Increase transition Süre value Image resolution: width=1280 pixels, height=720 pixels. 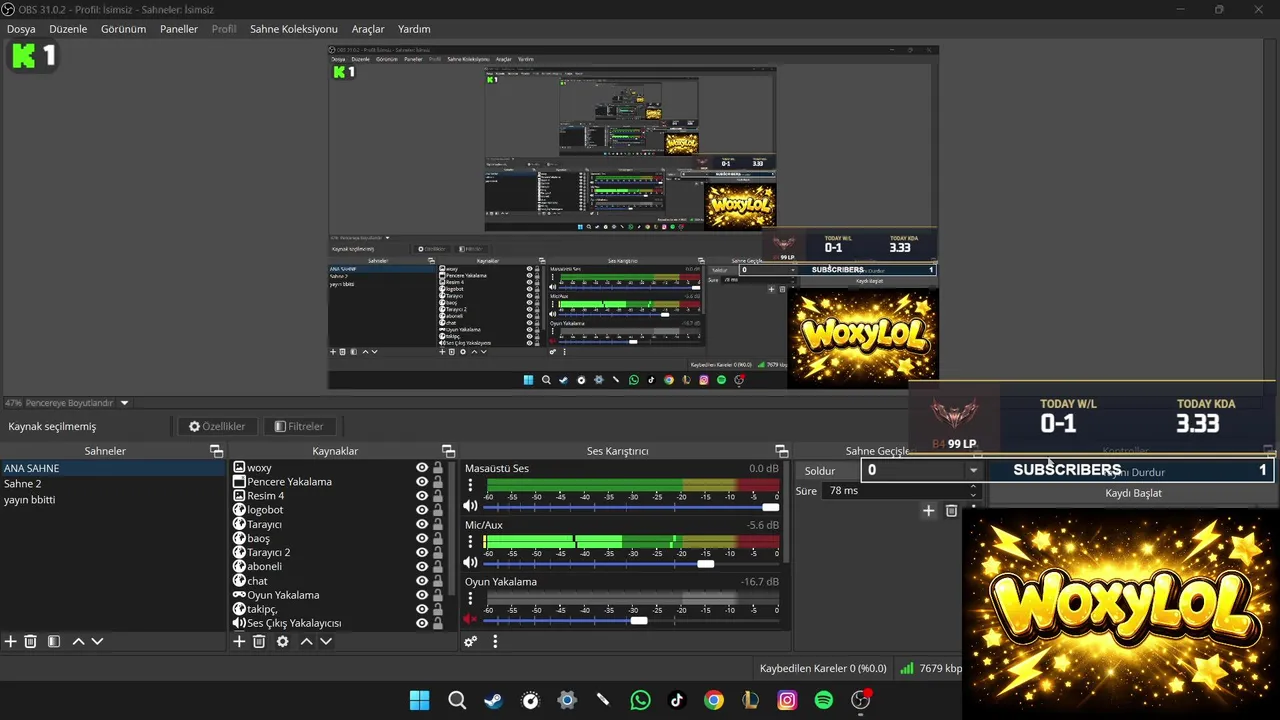click(974, 486)
